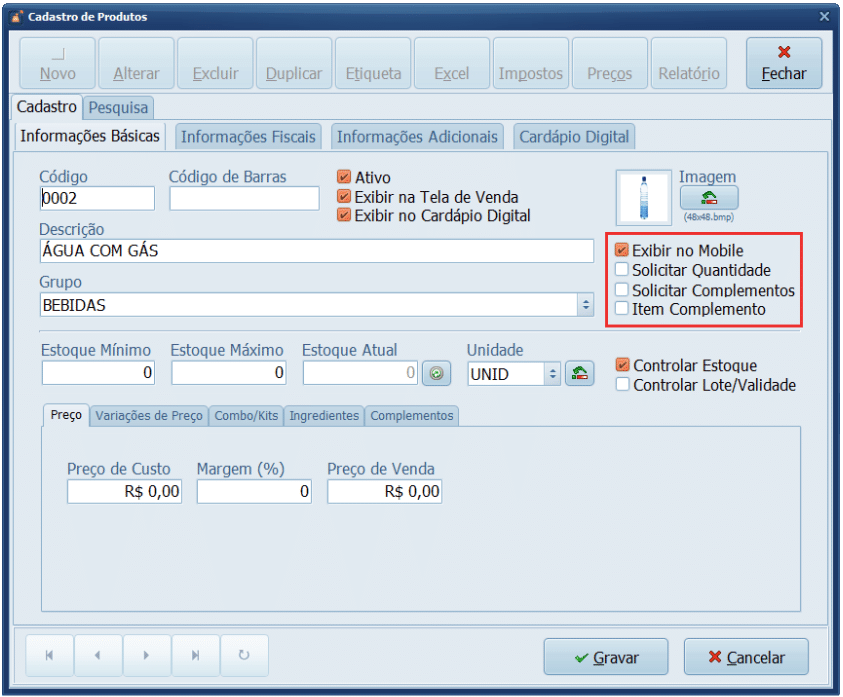Click the unit edit icon next to Unidade
The width and height of the screenshot is (843, 697).
click(x=580, y=374)
